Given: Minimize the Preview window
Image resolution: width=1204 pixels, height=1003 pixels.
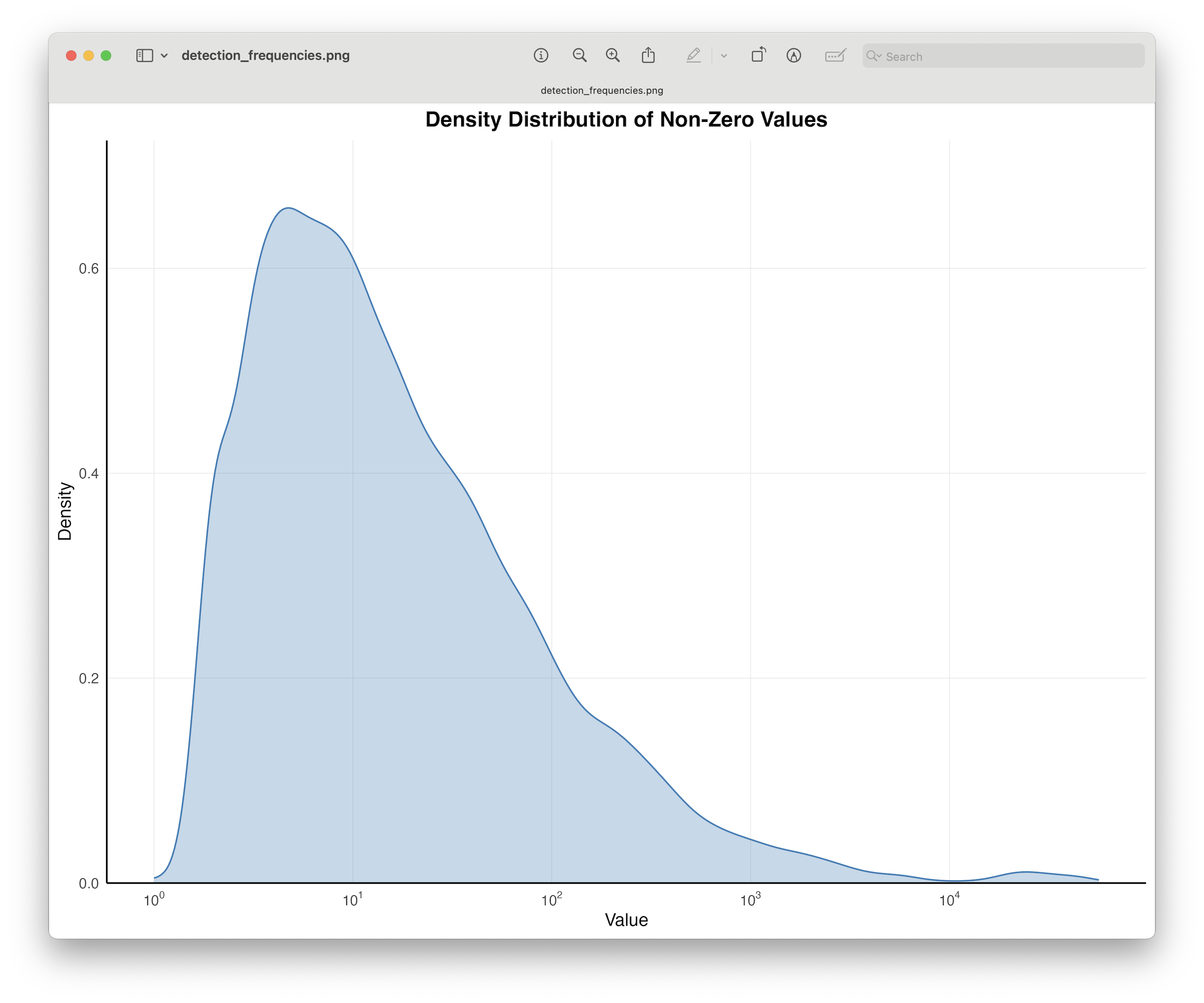Looking at the screenshot, I should coord(88,56).
